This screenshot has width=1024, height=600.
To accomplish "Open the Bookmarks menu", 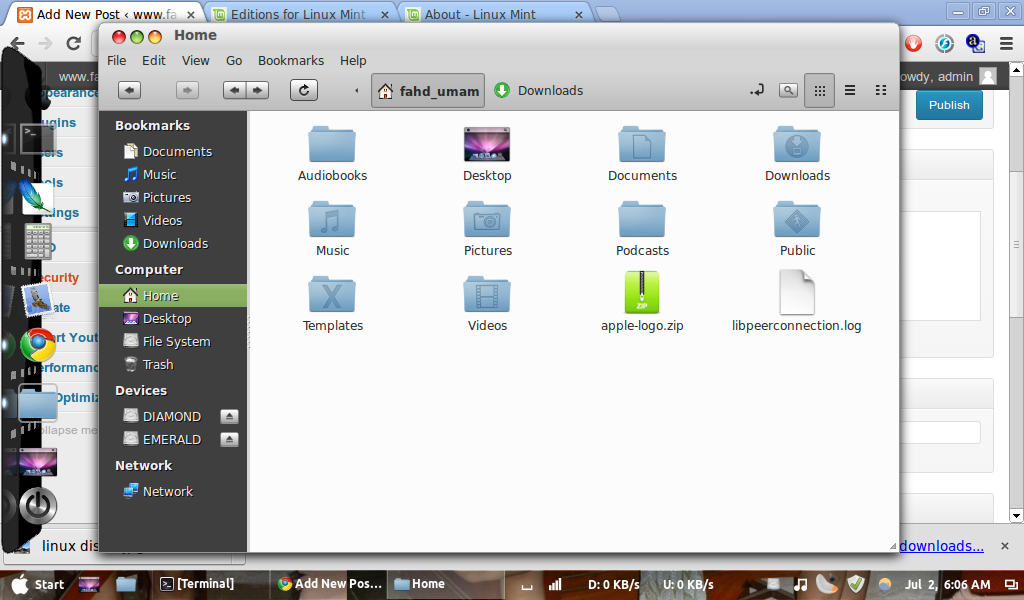I will pyautogui.click(x=290, y=60).
